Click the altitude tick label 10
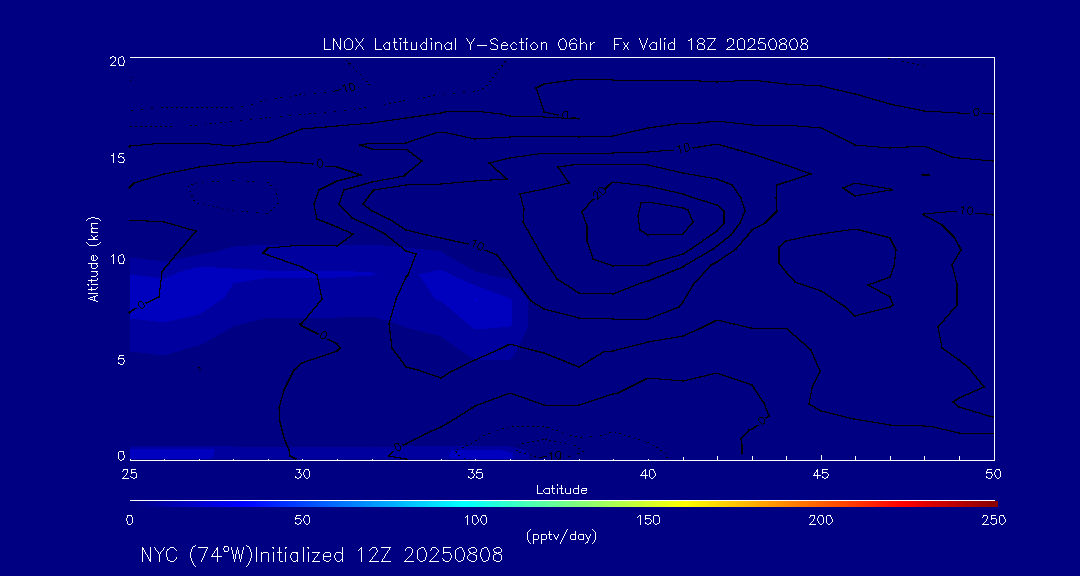 (x=116, y=259)
